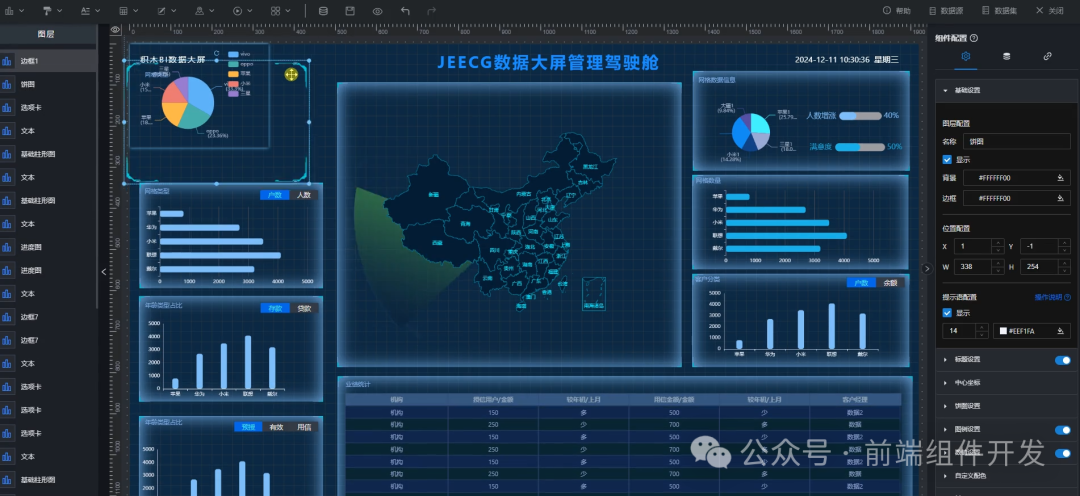This screenshot has height=496, width=1080.
Task: Open fill picker for 背景 color
Action: coord(1061,178)
